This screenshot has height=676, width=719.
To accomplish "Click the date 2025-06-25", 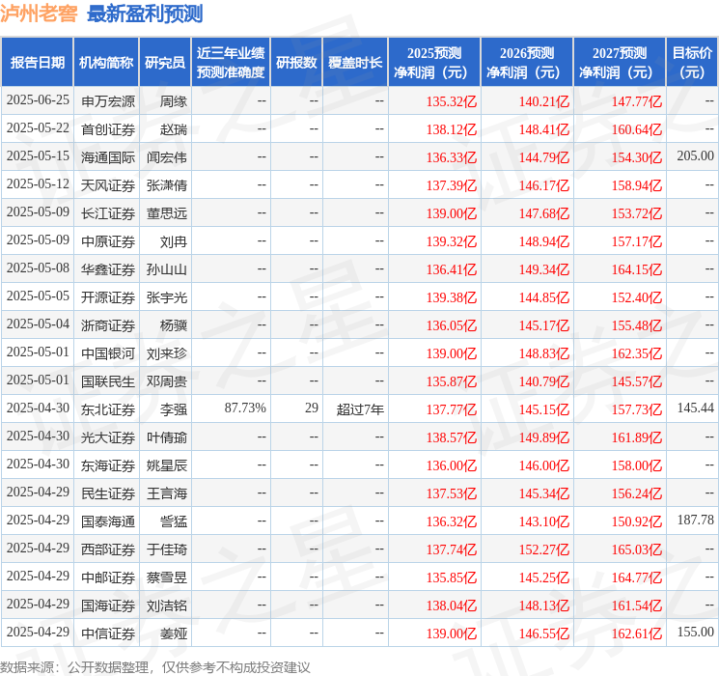I will 38,100.
